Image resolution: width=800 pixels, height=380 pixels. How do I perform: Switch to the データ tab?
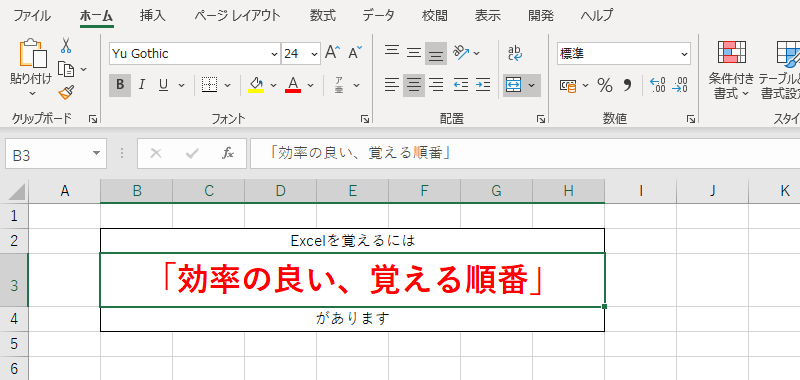tap(379, 15)
